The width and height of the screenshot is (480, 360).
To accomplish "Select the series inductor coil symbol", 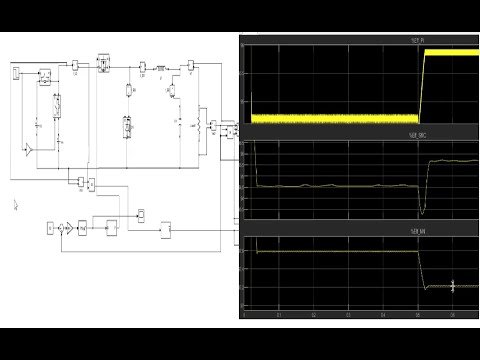I will point(161,69).
